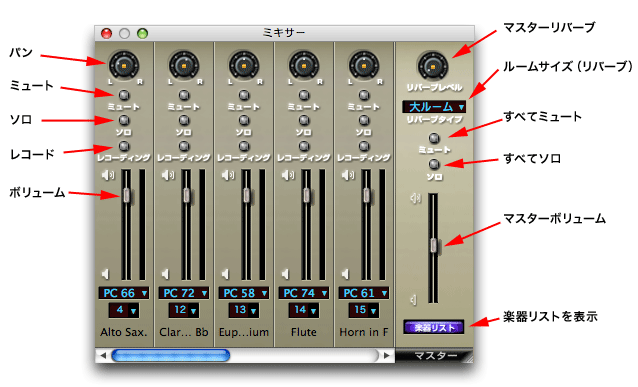The height and width of the screenshot is (387, 638).
Task: Click the 楽器リスト button
Action: (434, 328)
